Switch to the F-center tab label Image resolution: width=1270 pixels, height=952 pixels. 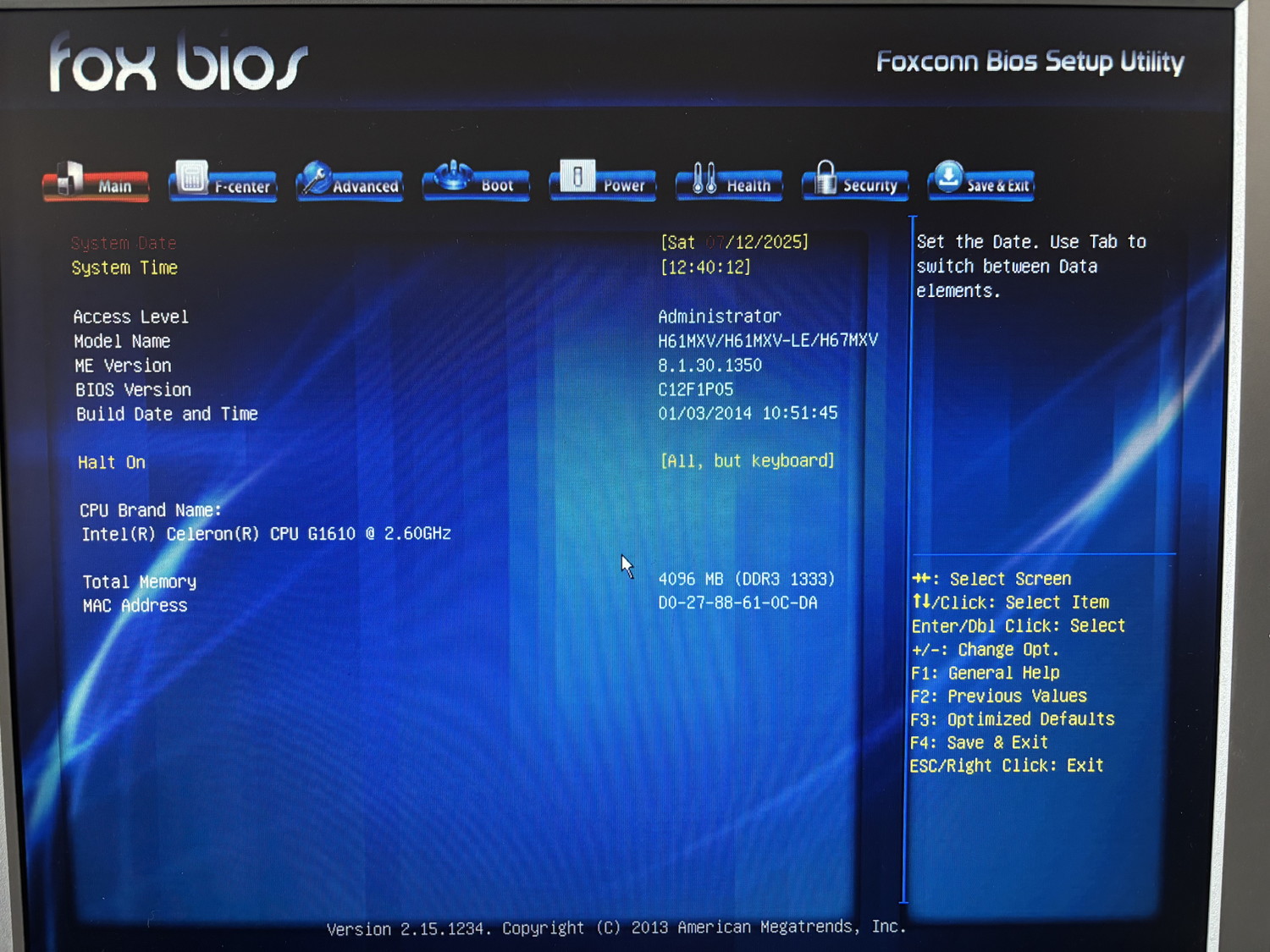click(242, 186)
